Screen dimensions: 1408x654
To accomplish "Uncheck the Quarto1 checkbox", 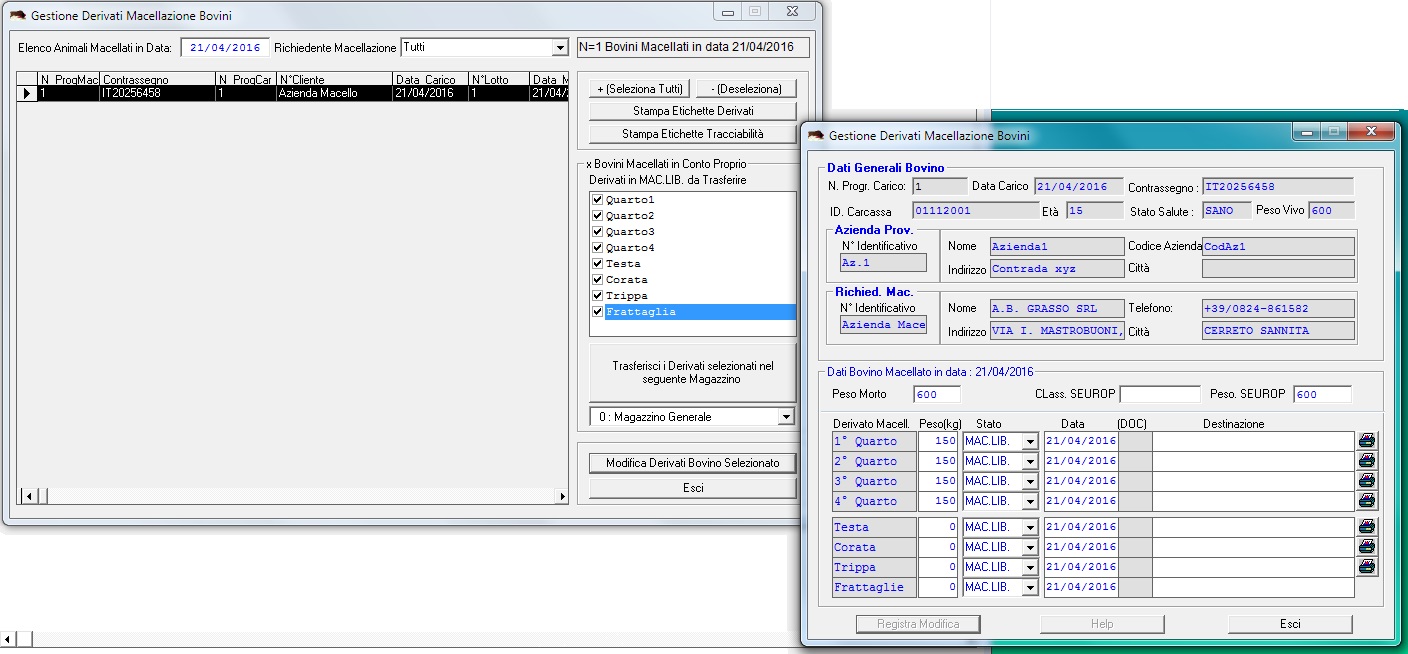I will click(598, 200).
